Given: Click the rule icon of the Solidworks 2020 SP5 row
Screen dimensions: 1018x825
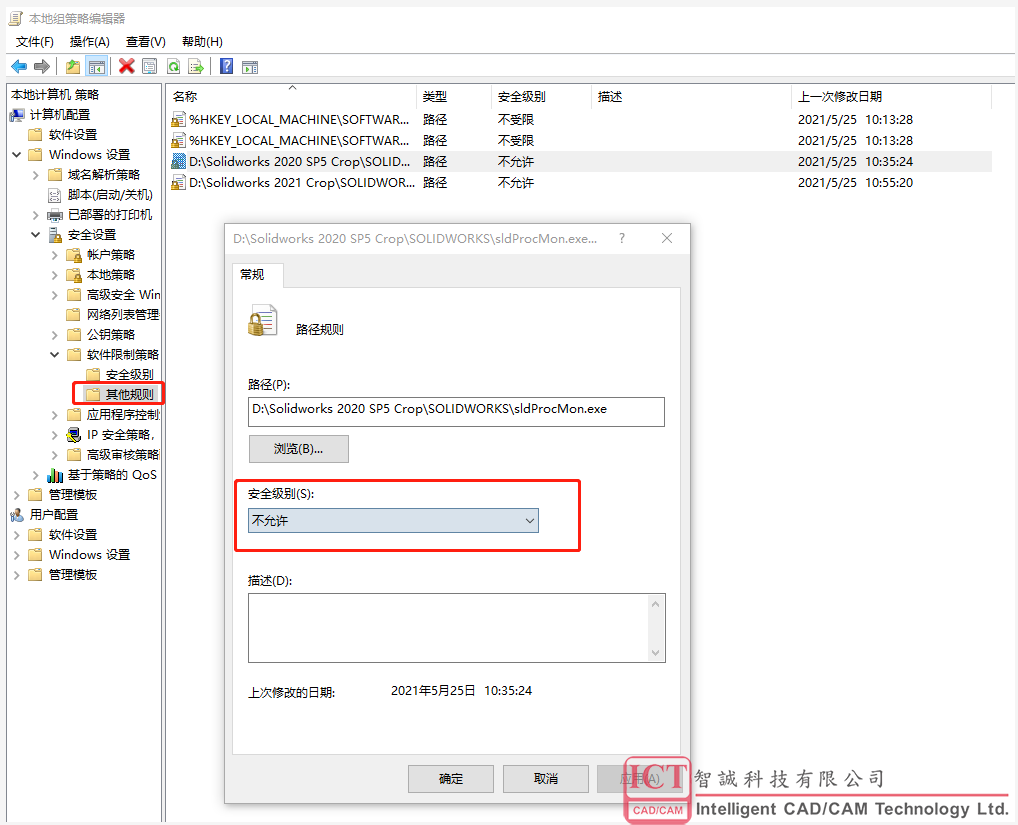Looking at the screenshot, I should 178,162.
